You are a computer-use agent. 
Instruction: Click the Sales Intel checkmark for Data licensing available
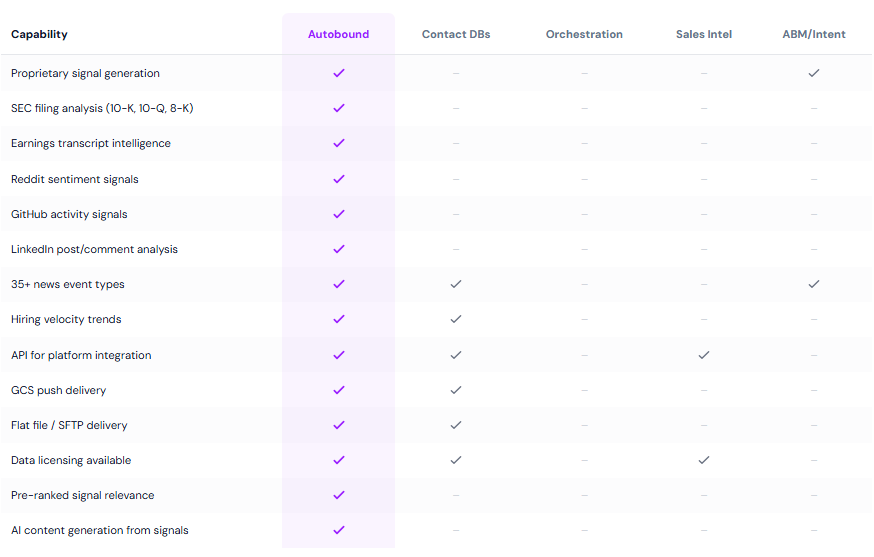pos(704,461)
